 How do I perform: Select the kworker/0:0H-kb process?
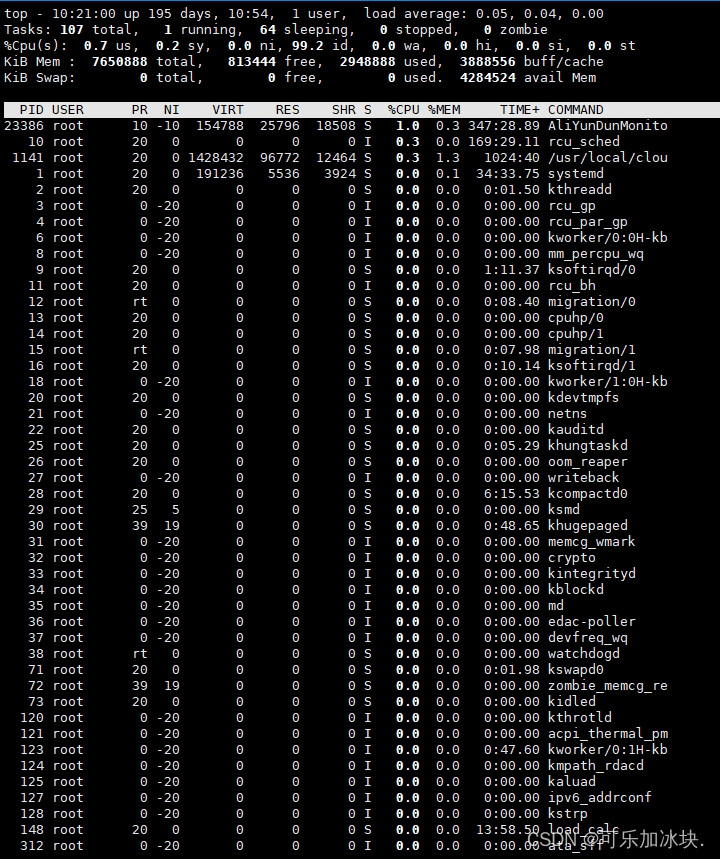tap(608, 237)
